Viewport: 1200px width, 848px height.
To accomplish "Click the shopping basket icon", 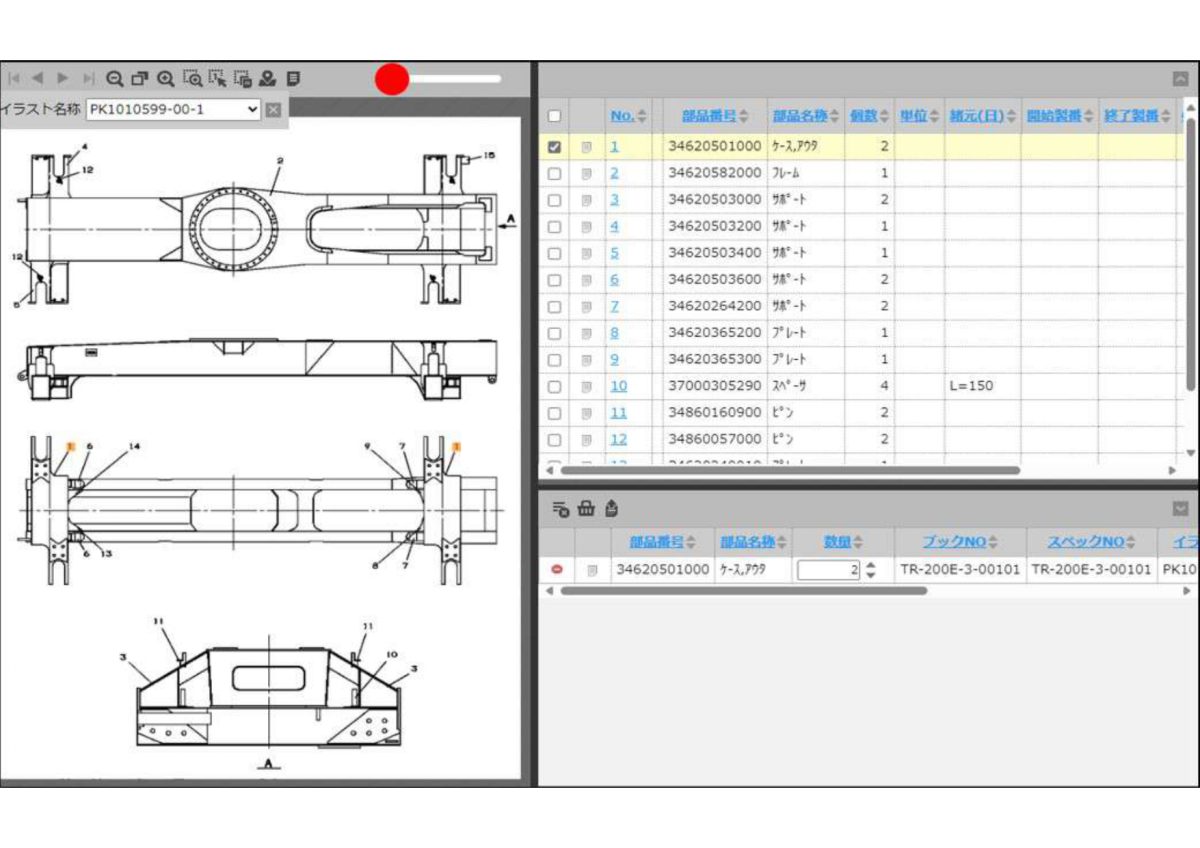I will [x=587, y=509].
